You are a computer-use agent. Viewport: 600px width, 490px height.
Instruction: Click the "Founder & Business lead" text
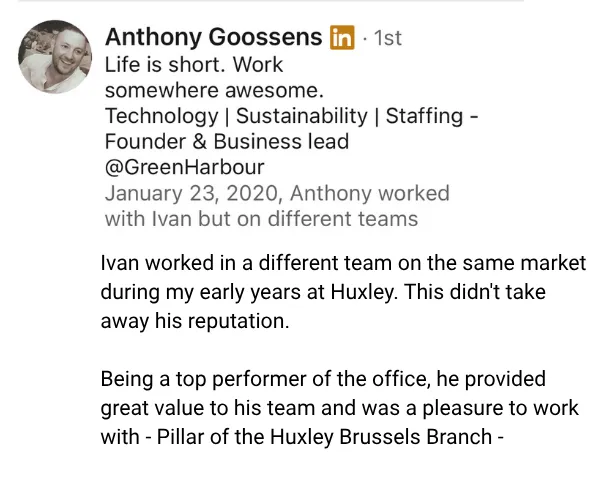227,142
